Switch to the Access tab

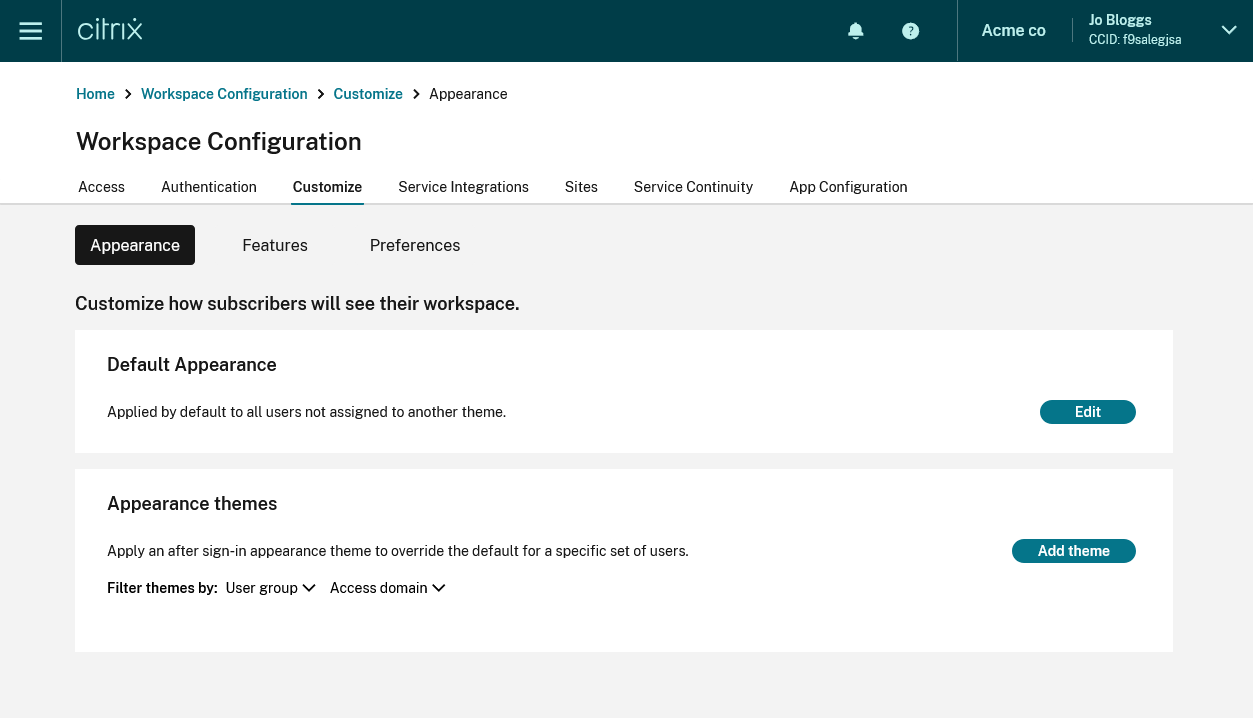pyautogui.click(x=101, y=187)
